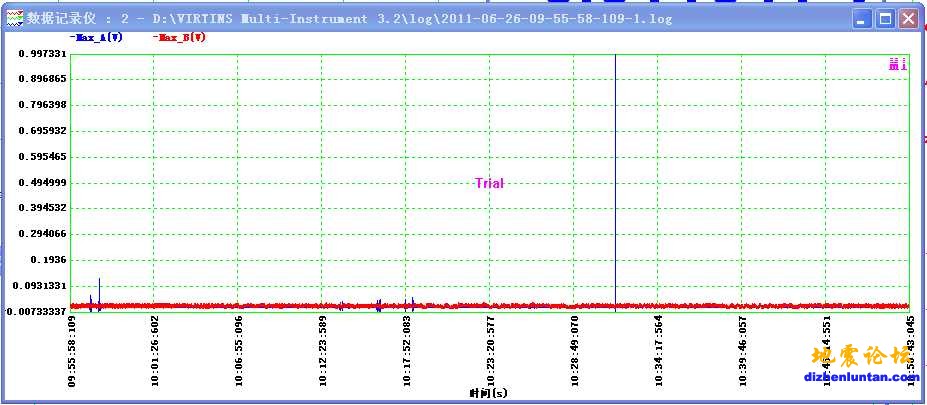Click the small blue spike near the plot start
This screenshot has width=927, height=405.
pos(99,294)
